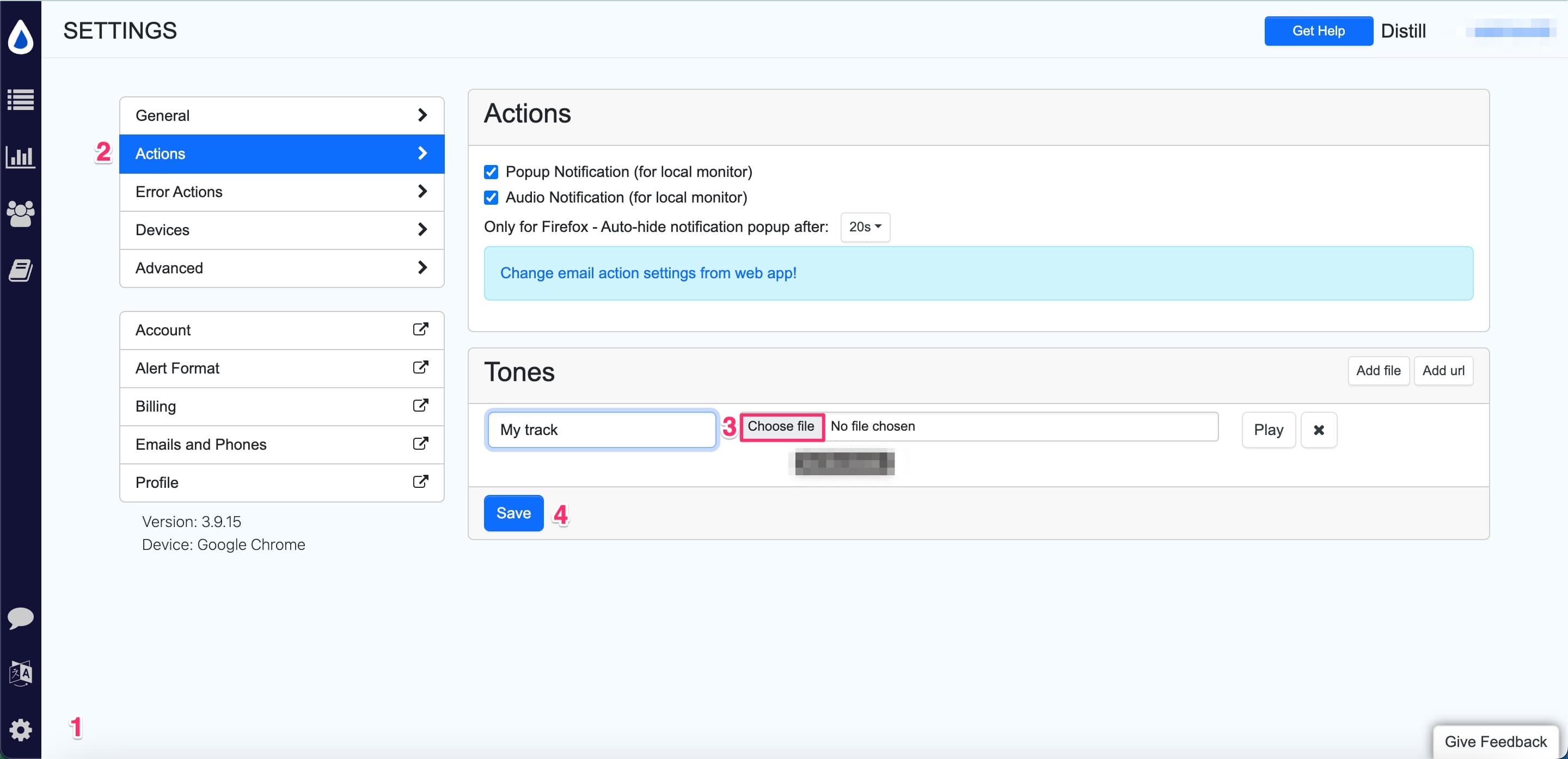Click Play to preview My track tone
The height and width of the screenshot is (759, 1568).
tap(1268, 430)
